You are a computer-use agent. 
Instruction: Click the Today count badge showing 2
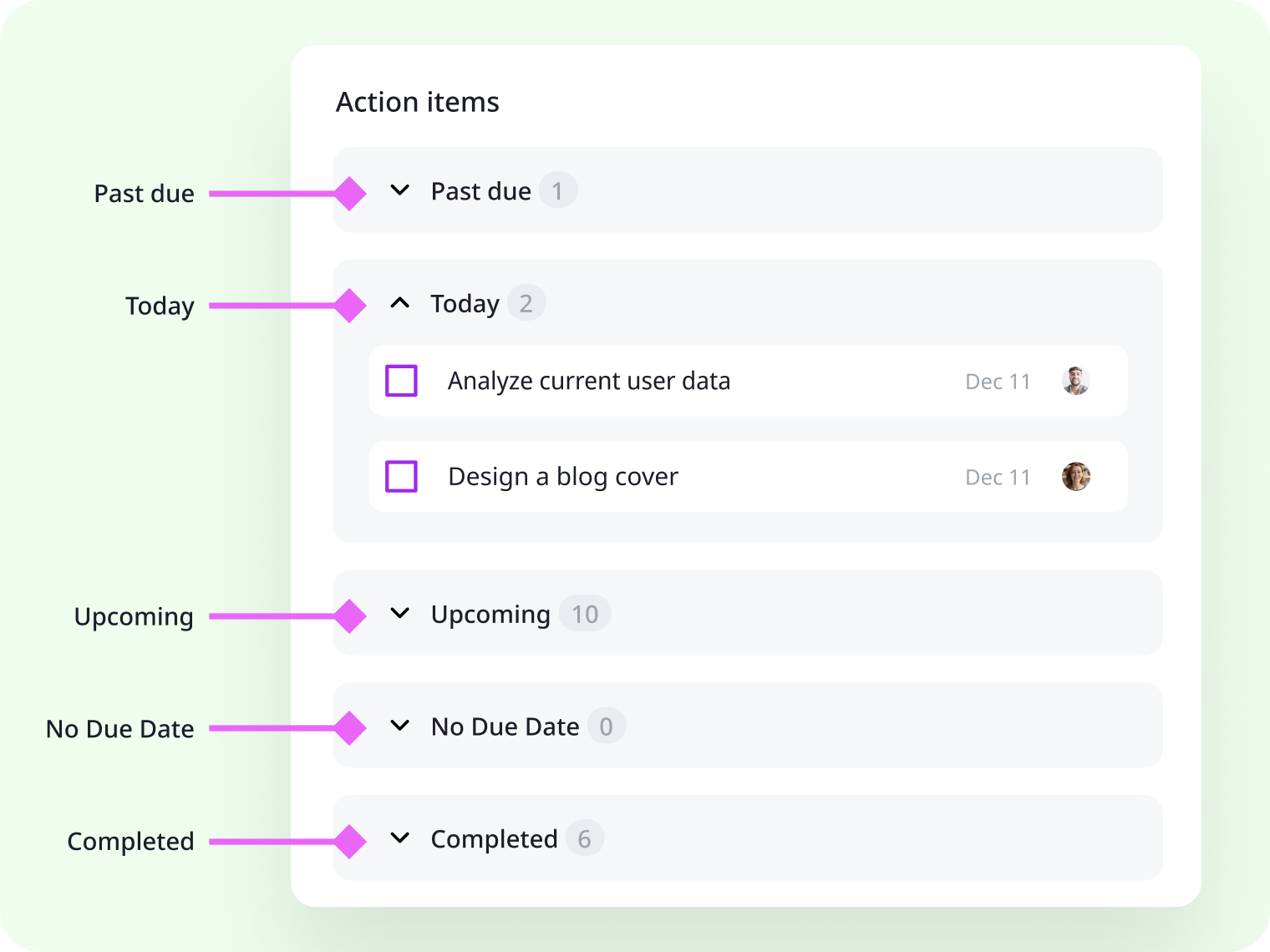coord(526,303)
